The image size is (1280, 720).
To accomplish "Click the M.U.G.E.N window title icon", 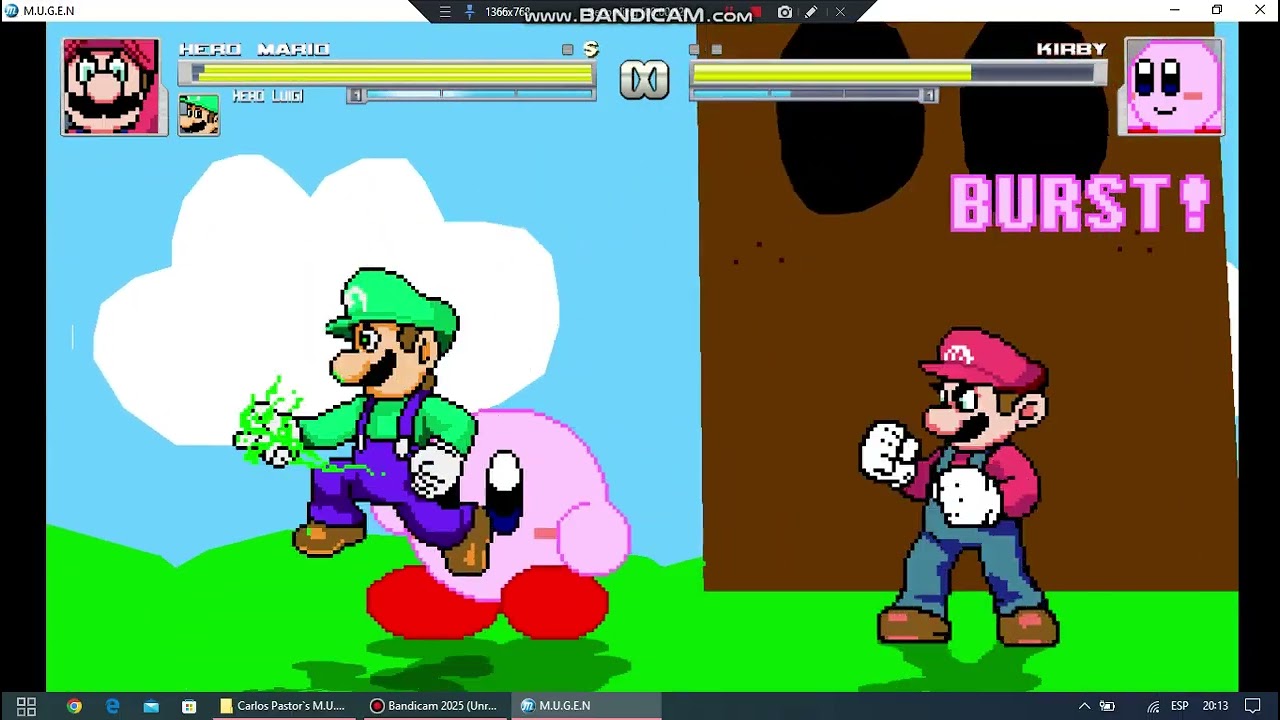I will pos(11,10).
